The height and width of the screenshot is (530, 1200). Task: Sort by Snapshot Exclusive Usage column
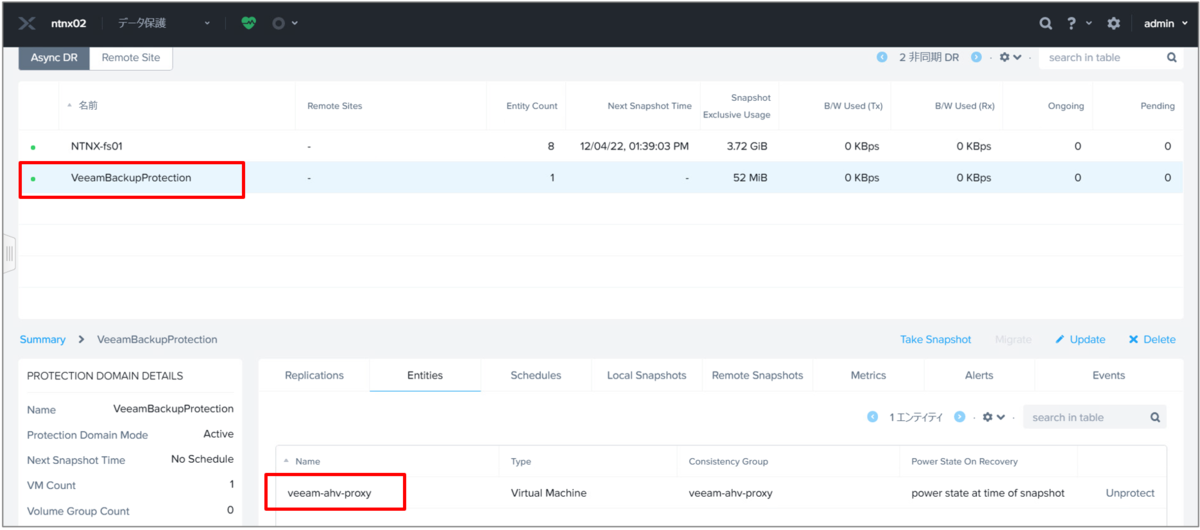[736, 106]
